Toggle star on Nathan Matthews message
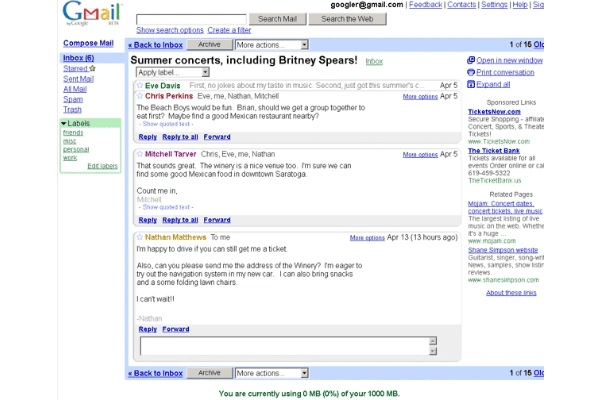Screen dimensions: 600x400 [140, 237]
